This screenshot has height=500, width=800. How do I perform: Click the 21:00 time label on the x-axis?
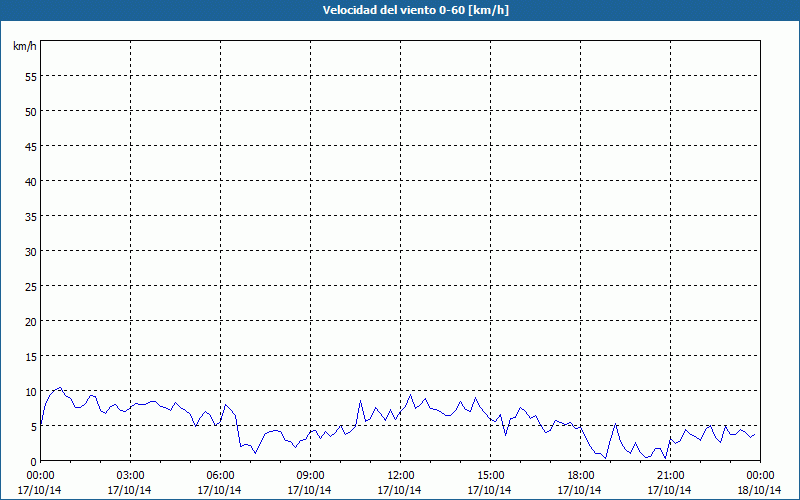pyautogui.click(x=670, y=475)
